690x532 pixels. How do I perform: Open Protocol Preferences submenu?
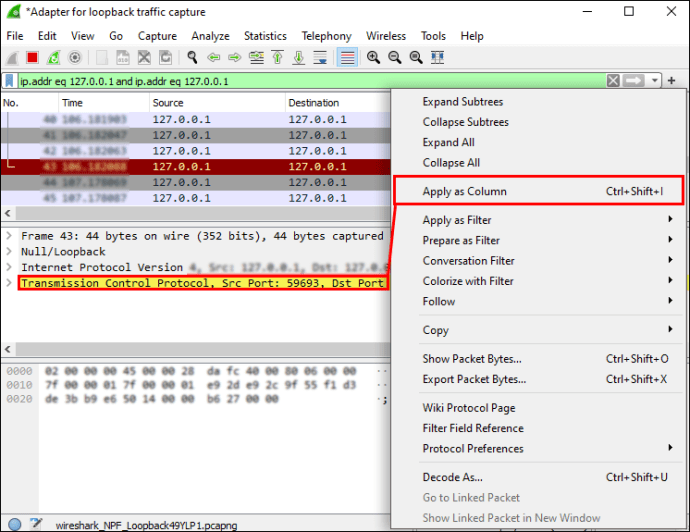pyautogui.click(x=539, y=448)
